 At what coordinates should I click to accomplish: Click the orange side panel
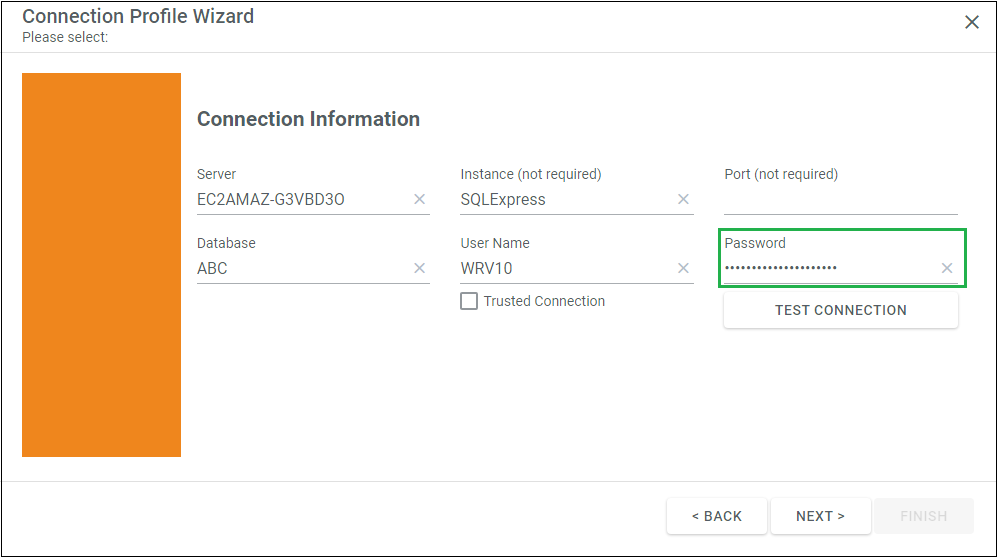(x=101, y=265)
